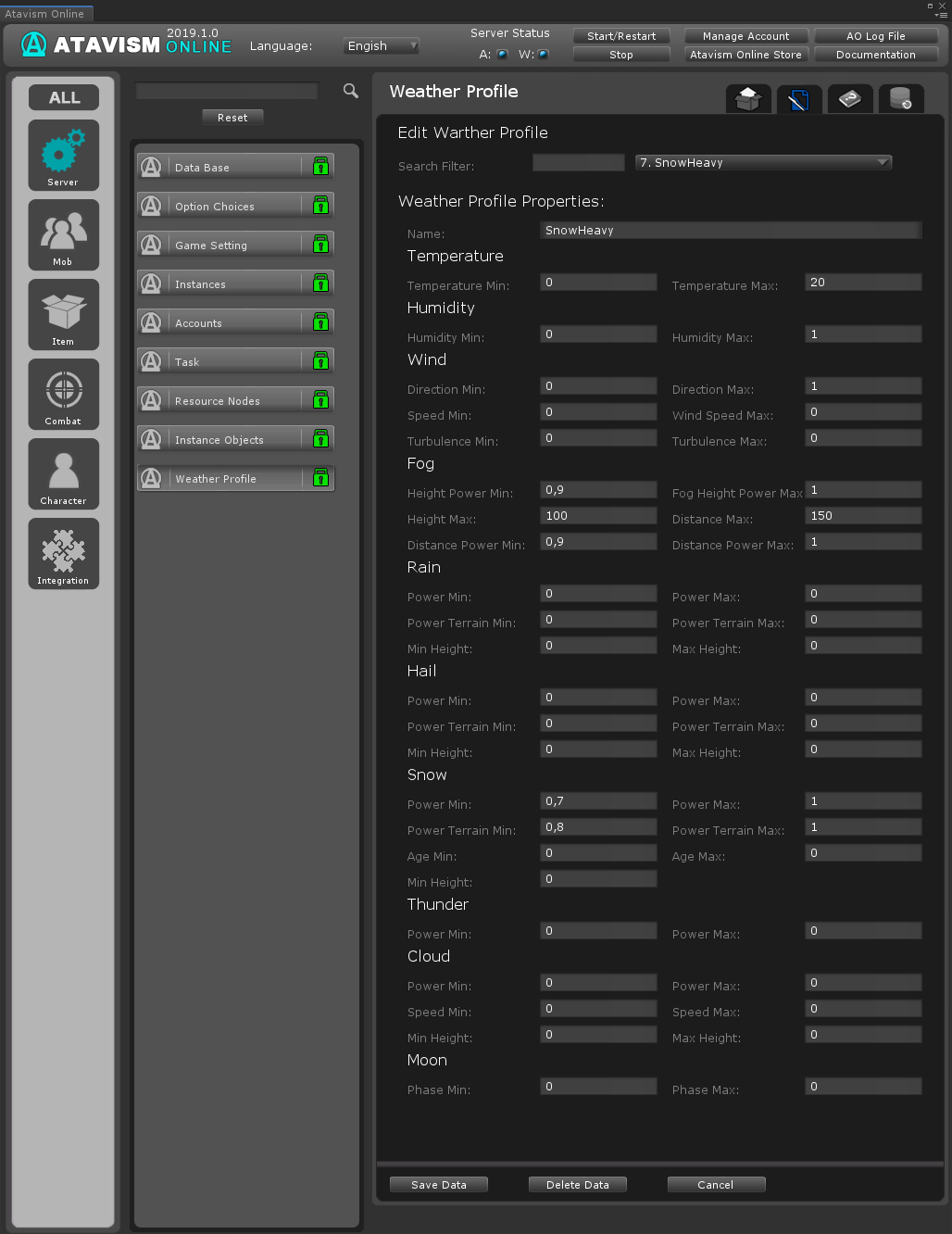
Task: Open the Server category in sidebar
Action: pyautogui.click(x=63, y=155)
